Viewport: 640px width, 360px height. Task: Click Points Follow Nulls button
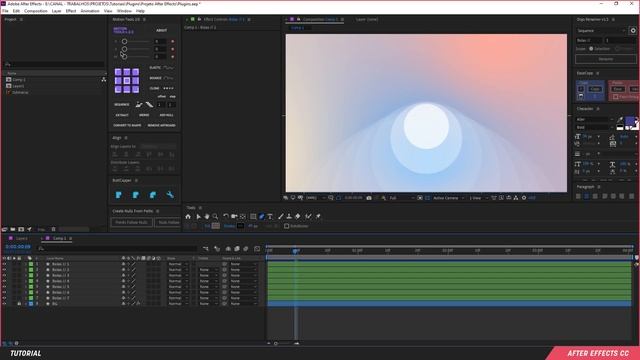[131, 222]
